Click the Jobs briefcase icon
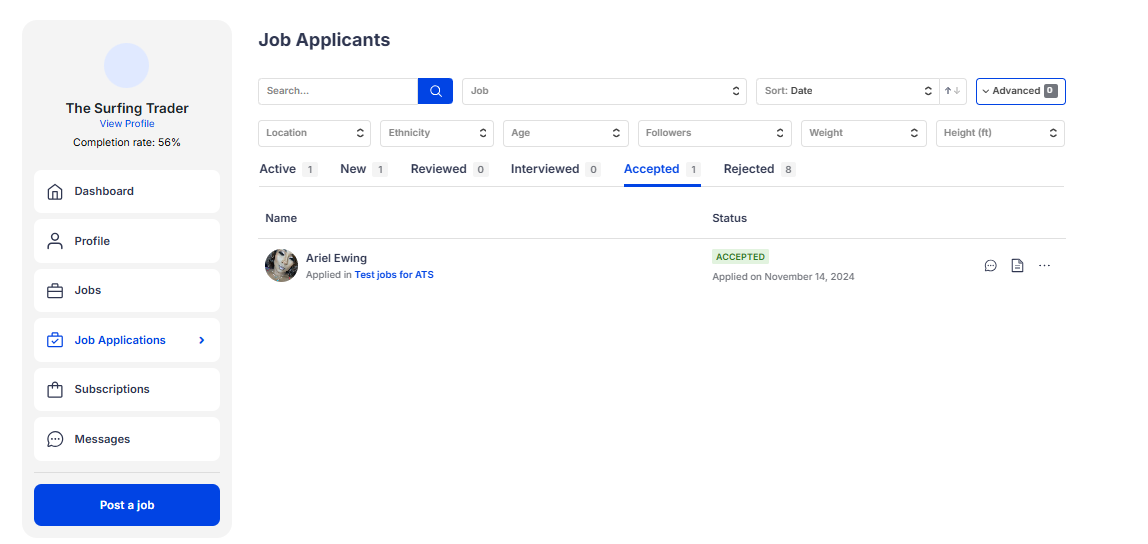This screenshot has height=544, width=1148. [x=55, y=291]
